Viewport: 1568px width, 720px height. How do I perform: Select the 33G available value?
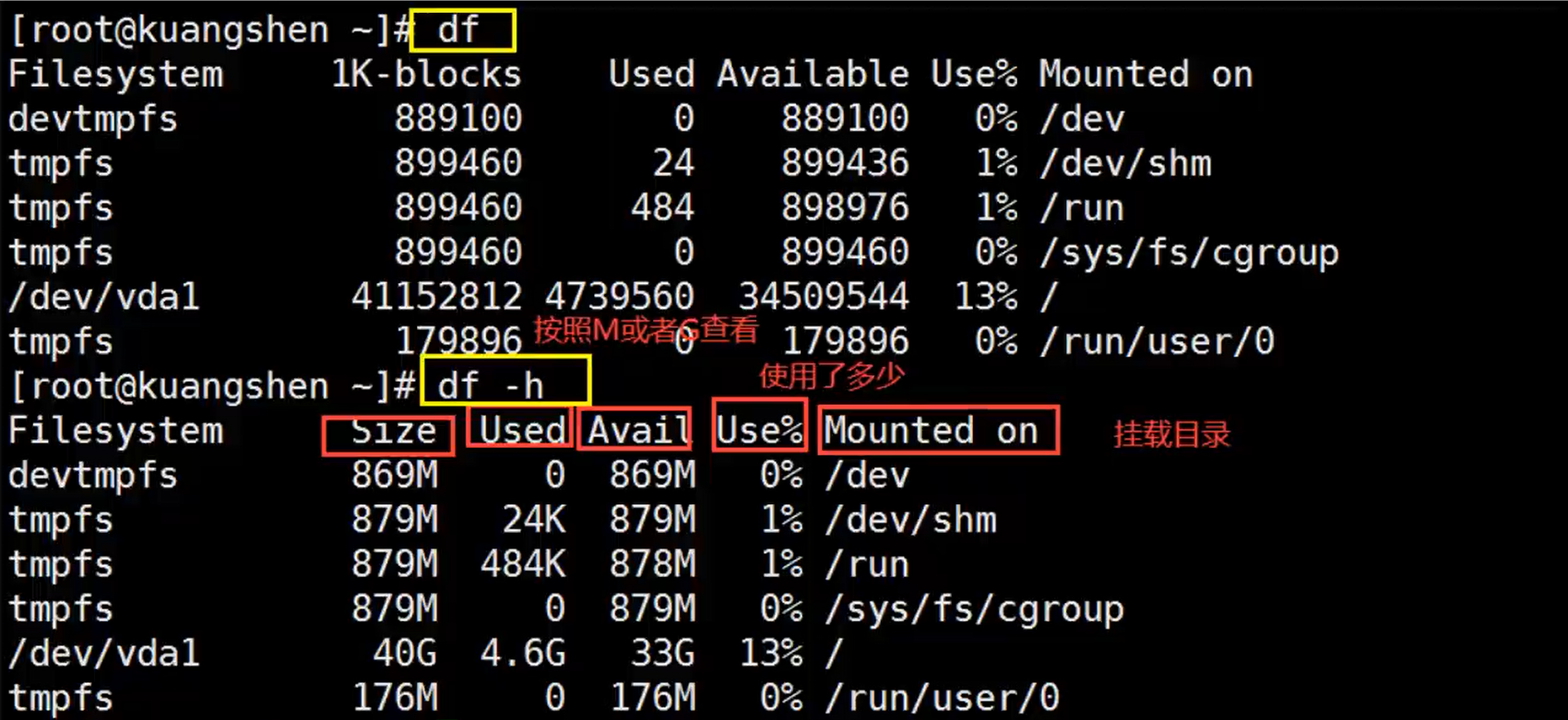(x=662, y=654)
